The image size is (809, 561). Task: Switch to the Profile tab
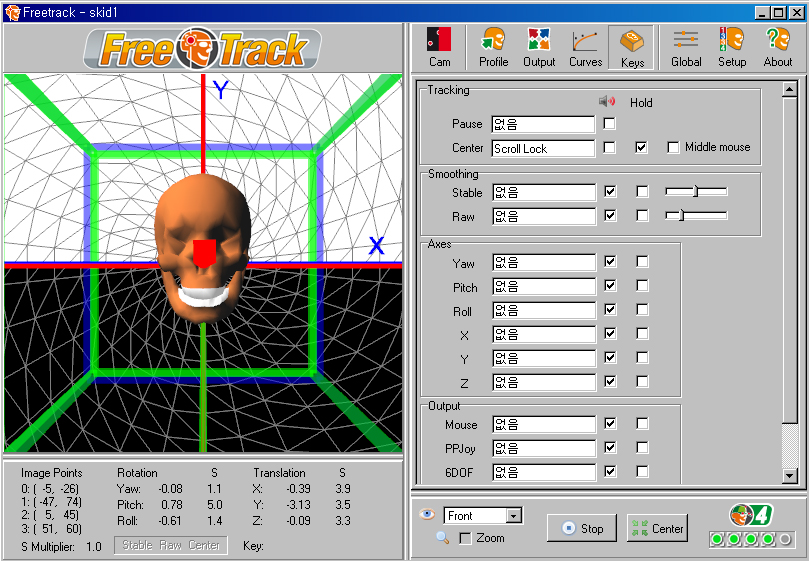click(x=493, y=47)
